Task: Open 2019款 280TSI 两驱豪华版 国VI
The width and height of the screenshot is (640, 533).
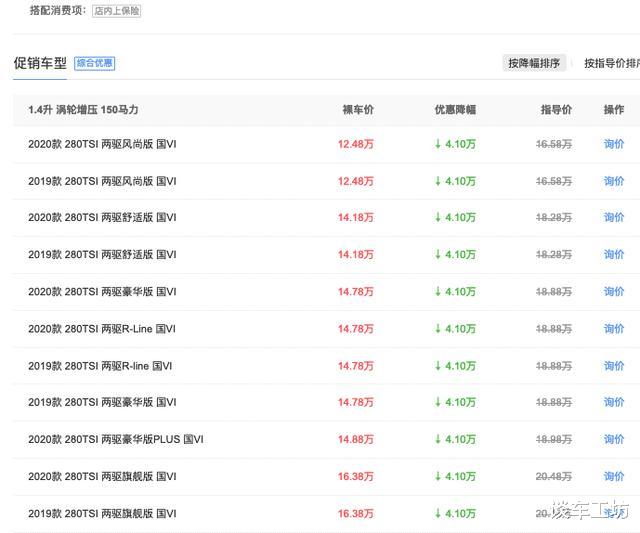Action: coord(102,402)
